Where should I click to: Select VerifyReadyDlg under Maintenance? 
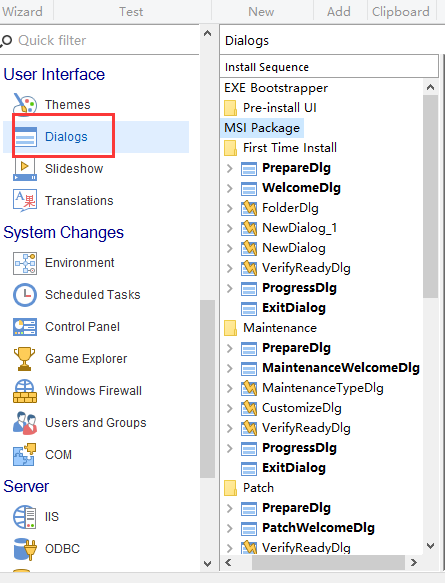(306, 428)
